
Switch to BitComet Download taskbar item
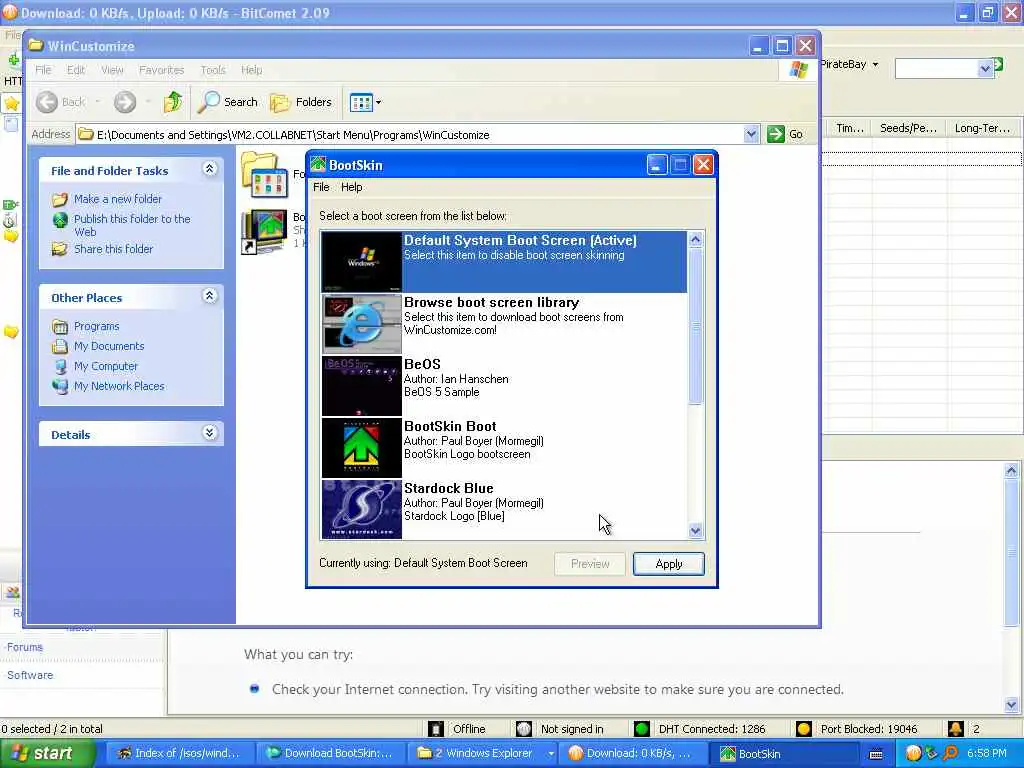[633, 754]
